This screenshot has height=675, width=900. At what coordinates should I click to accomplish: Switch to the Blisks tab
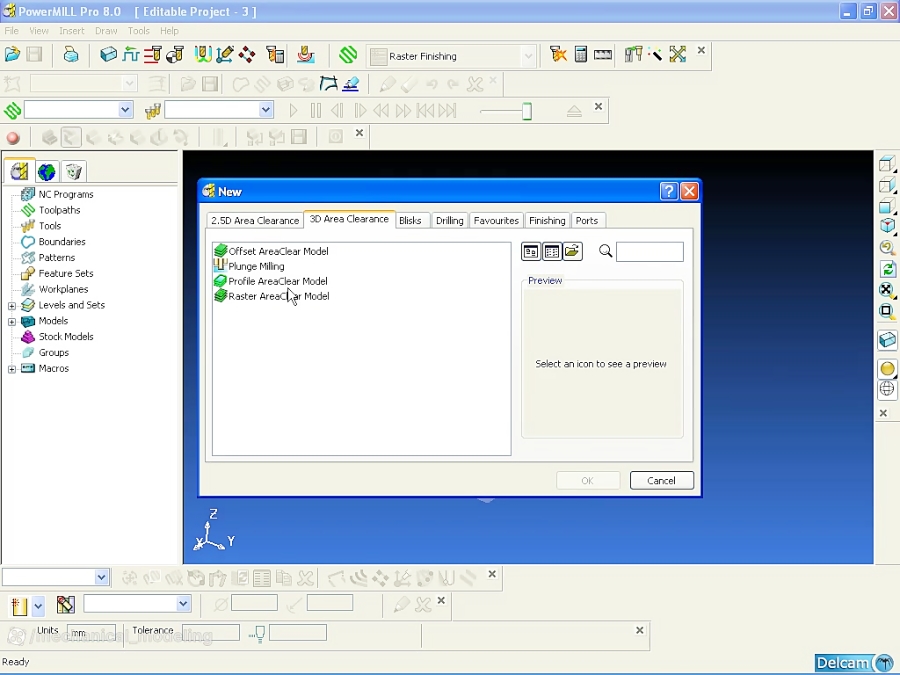point(410,220)
